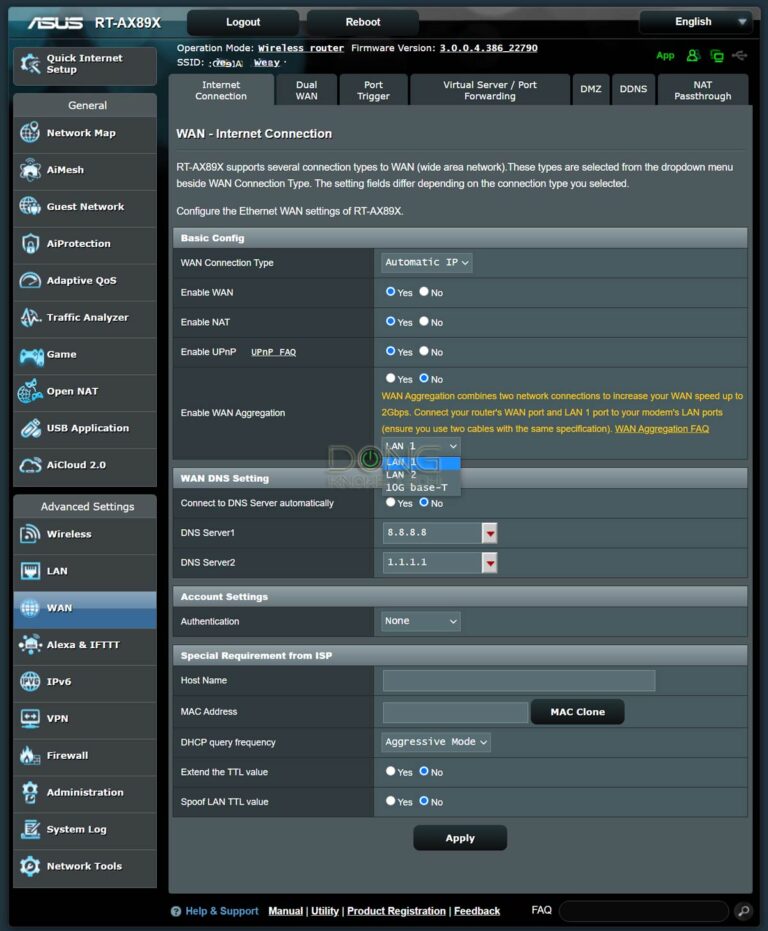Open AiProtection shield icon
Screen dimensions: 768x931
tap(30, 244)
